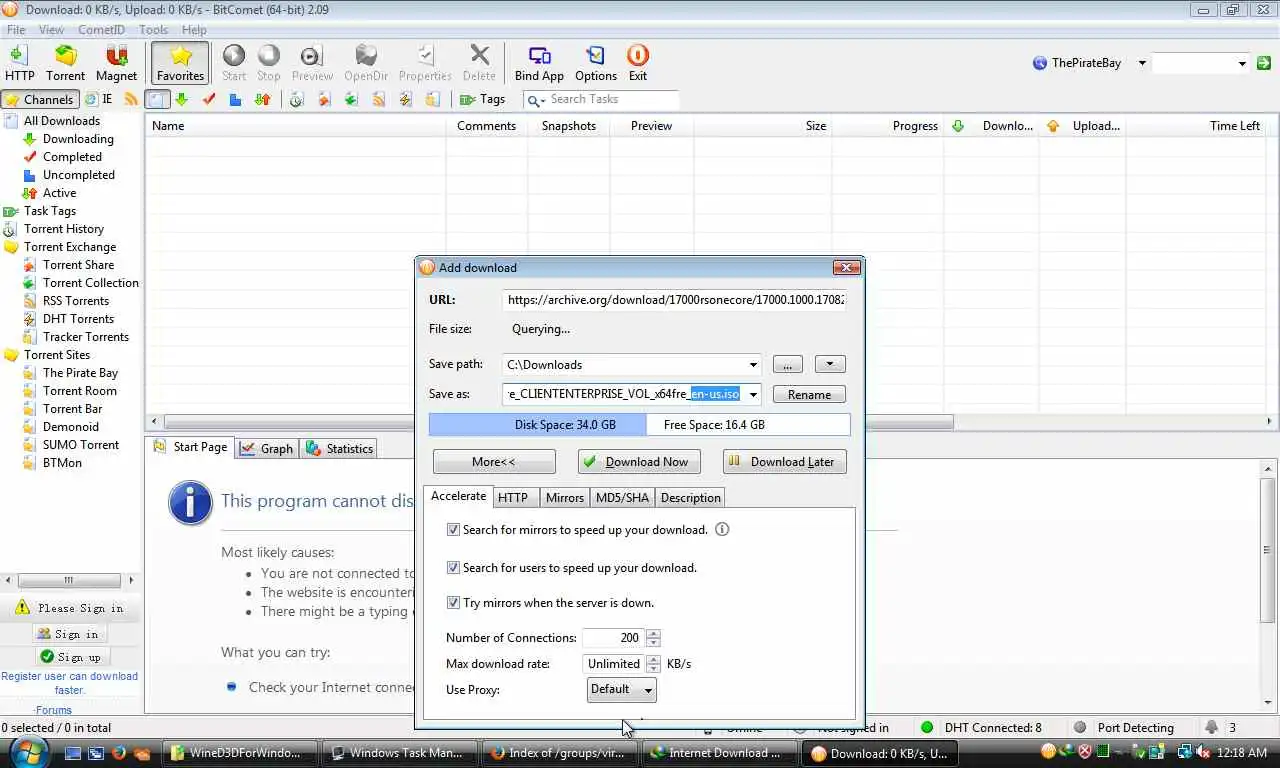Screen dimensions: 1280x768
Task: Click the Bind App toolbar icon
Action: click(x=539, y=63)
